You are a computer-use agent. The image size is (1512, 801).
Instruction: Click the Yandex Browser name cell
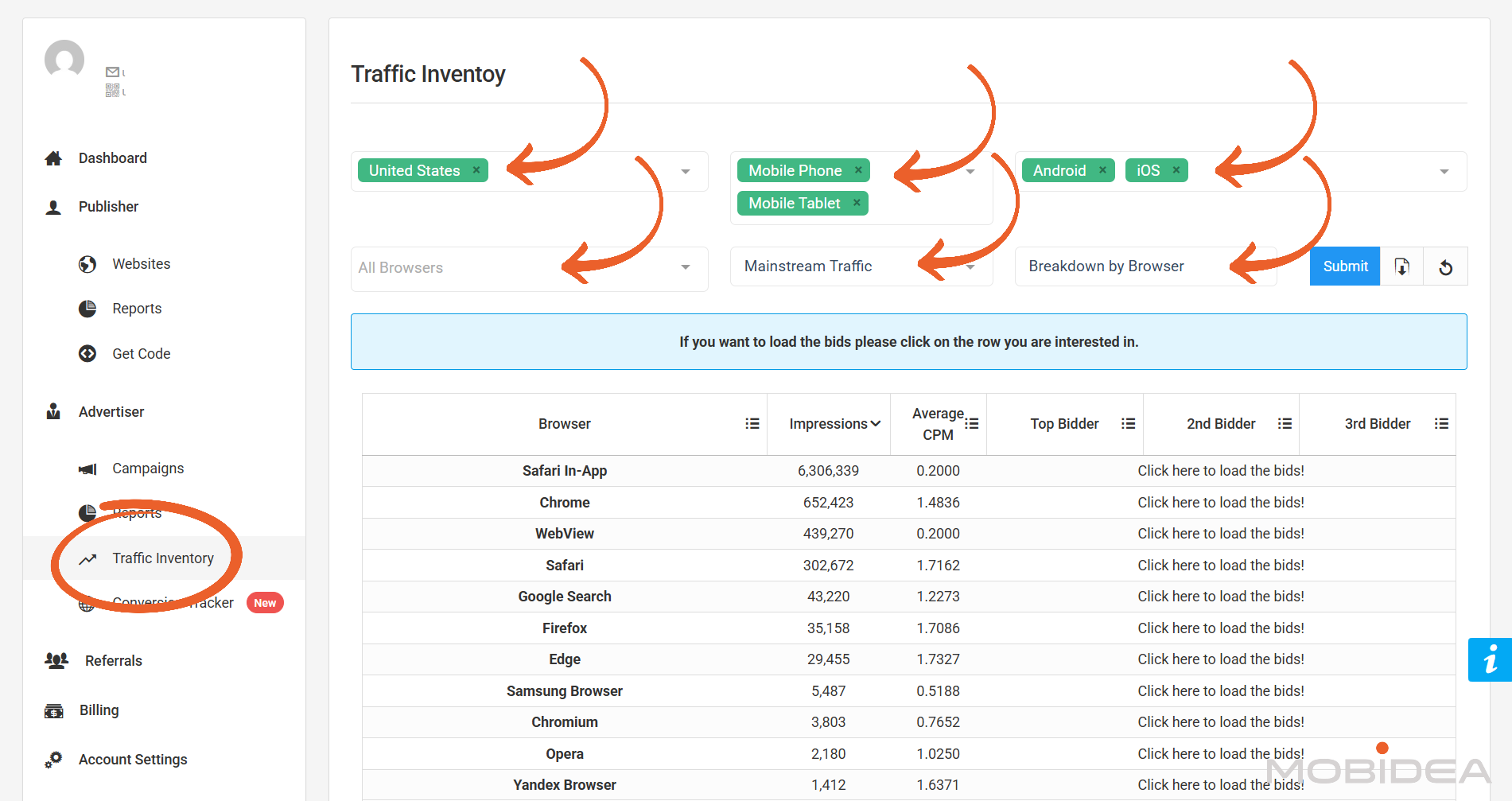565,785
